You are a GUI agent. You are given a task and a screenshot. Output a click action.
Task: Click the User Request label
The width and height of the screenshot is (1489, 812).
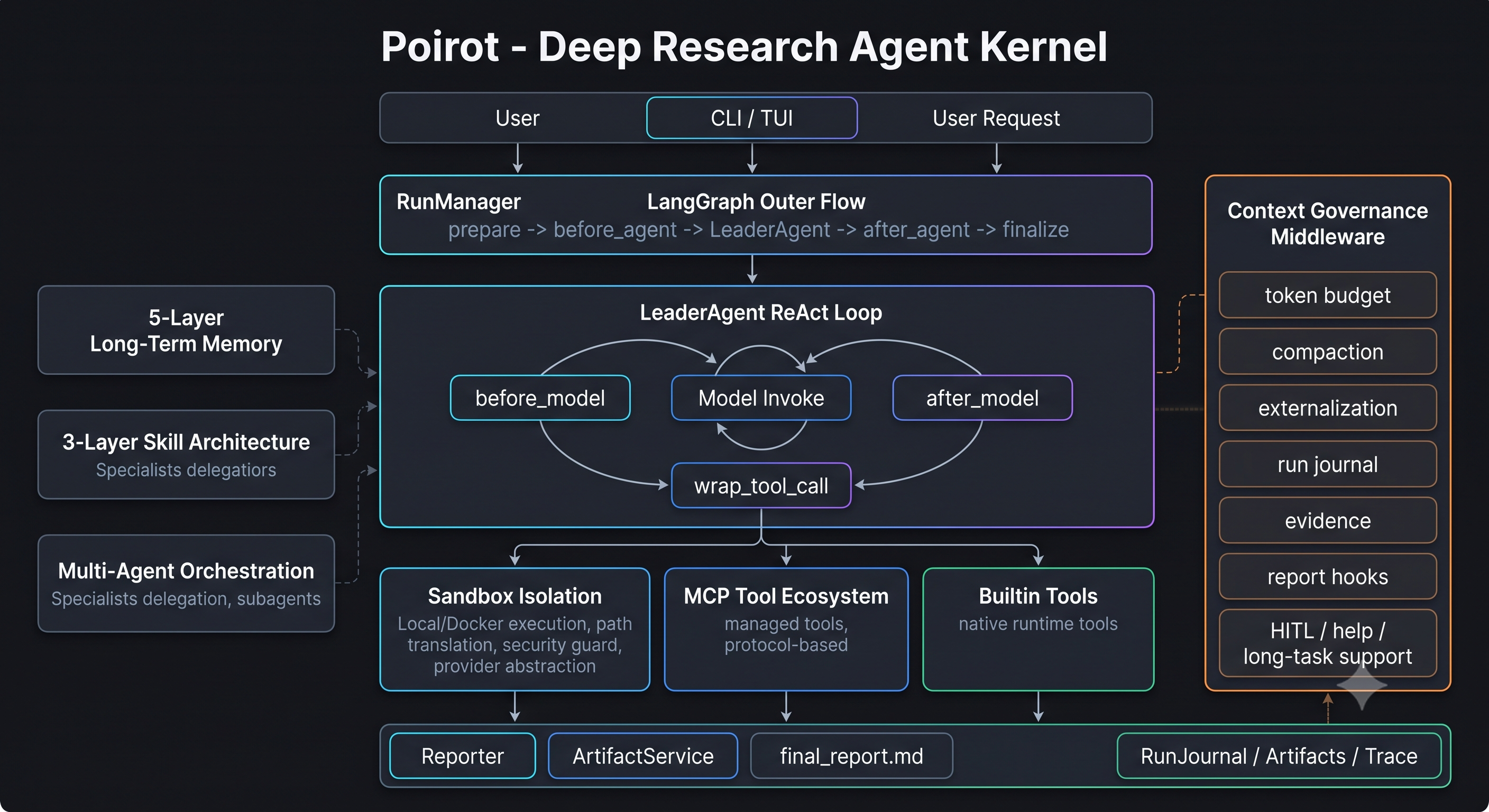tap(996, 118)
